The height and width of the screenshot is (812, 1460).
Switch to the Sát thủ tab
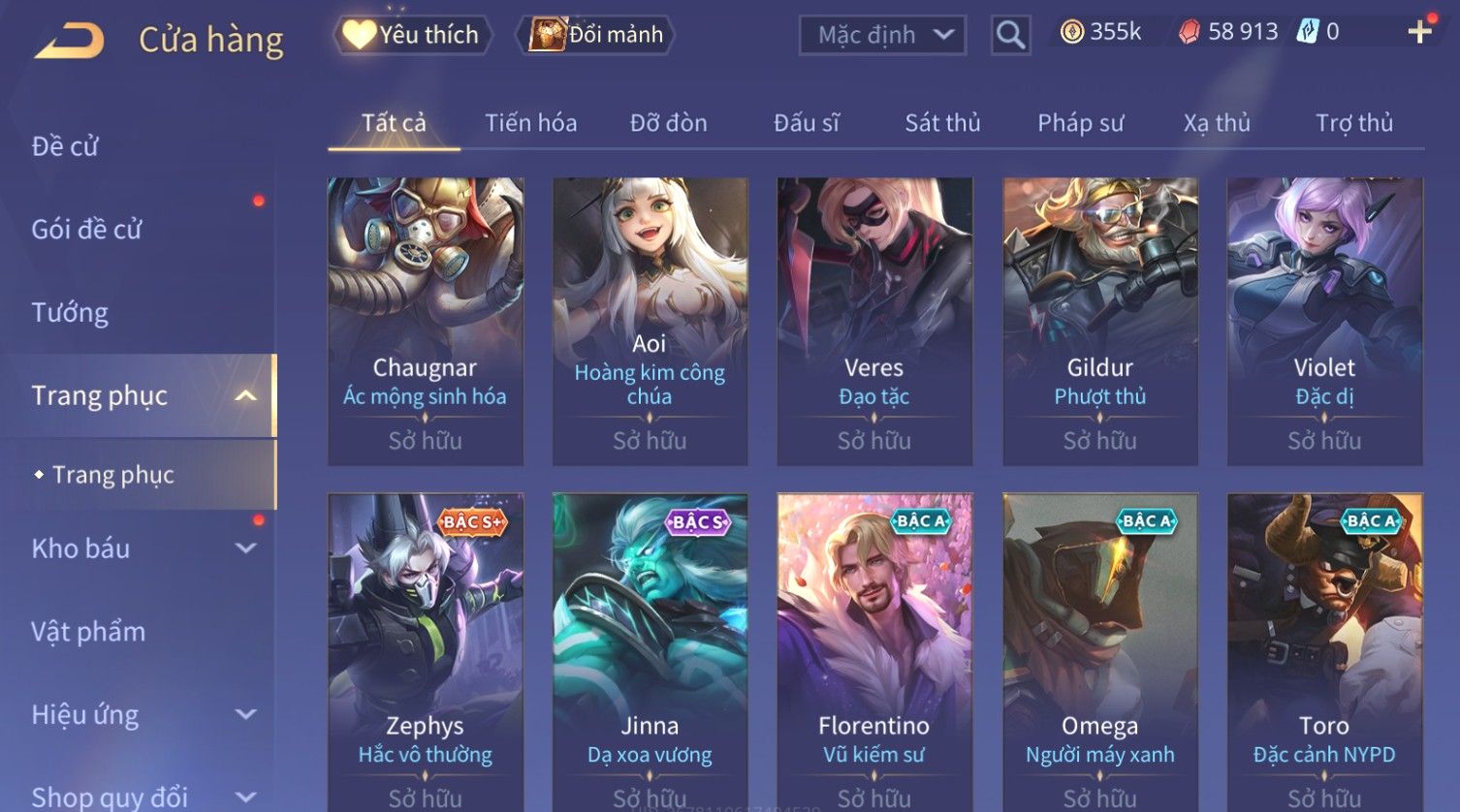942,123
